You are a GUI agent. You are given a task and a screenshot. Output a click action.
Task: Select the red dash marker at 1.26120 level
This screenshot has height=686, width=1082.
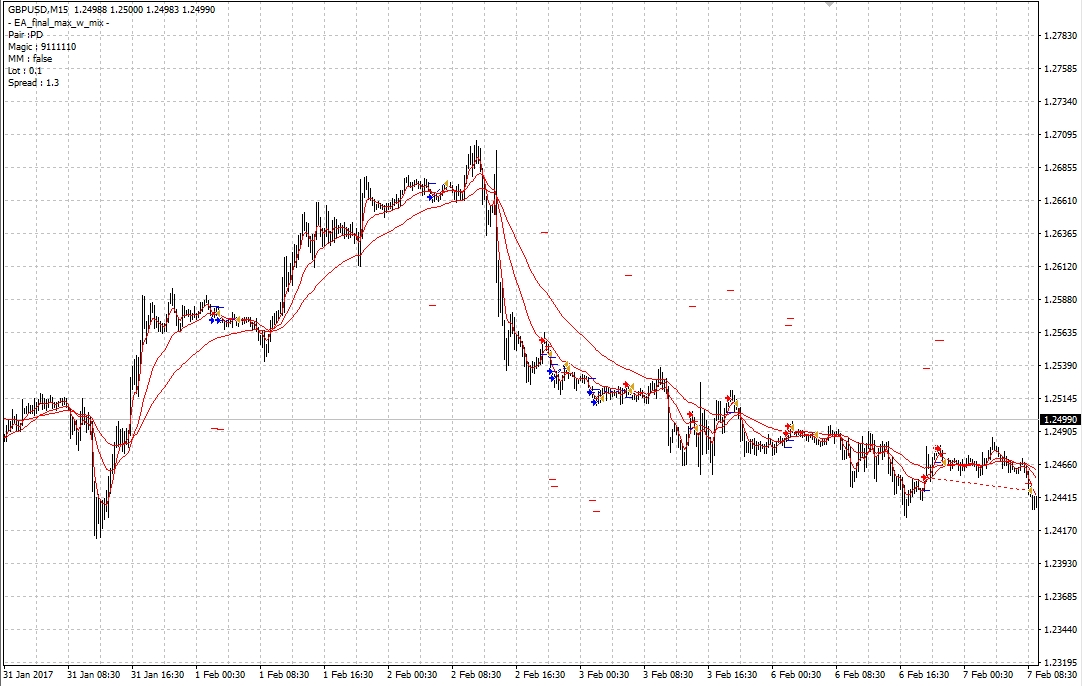pyautogui.click(x=628, y=275)
